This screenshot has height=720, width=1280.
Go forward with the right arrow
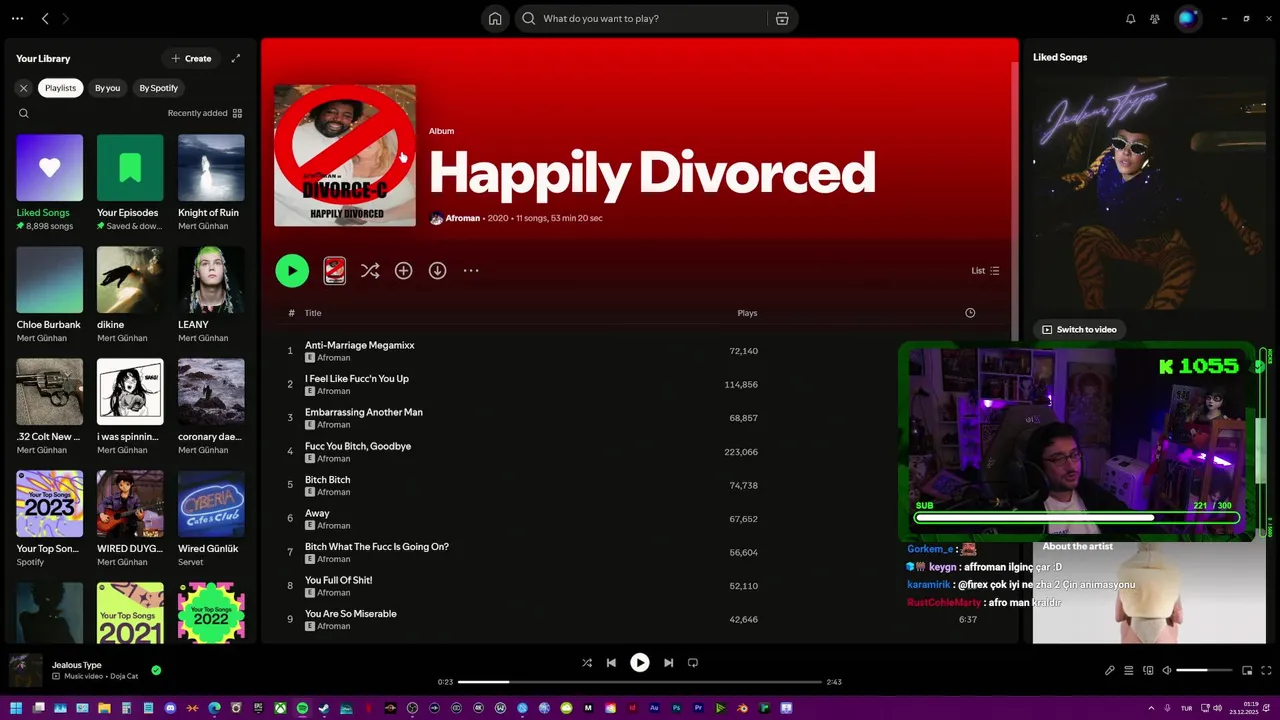[x=65, y=18]
